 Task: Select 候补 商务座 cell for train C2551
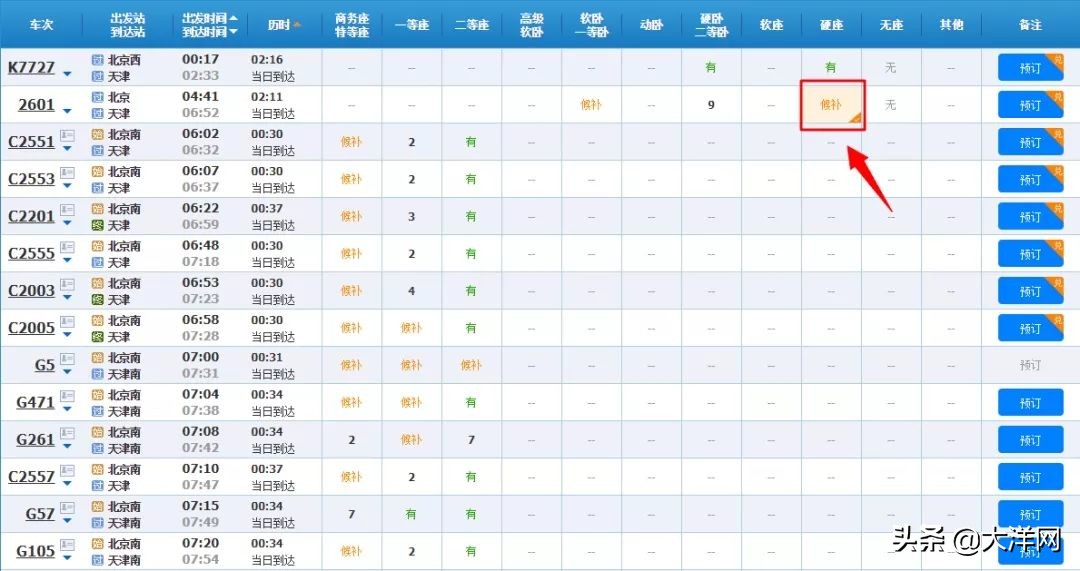point(351,142)
